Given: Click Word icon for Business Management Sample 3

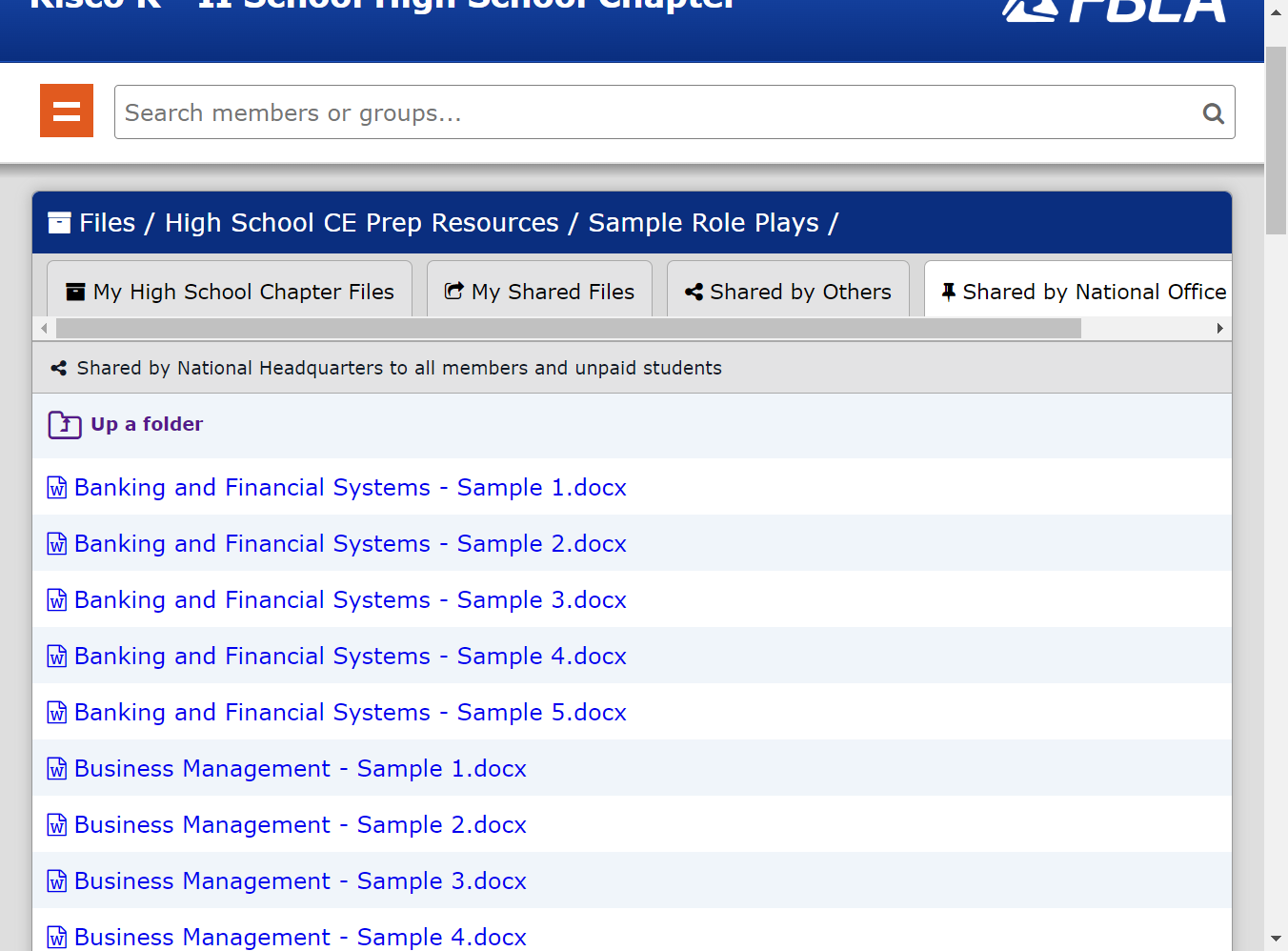Looking at the screenshot, I should [57, 881].
